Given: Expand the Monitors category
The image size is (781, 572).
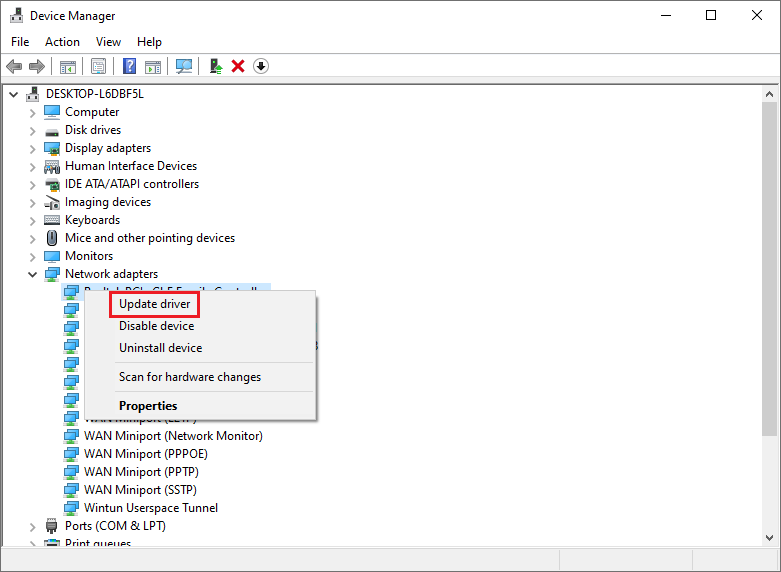Looking at the screenshot, I should pos(32,257).
